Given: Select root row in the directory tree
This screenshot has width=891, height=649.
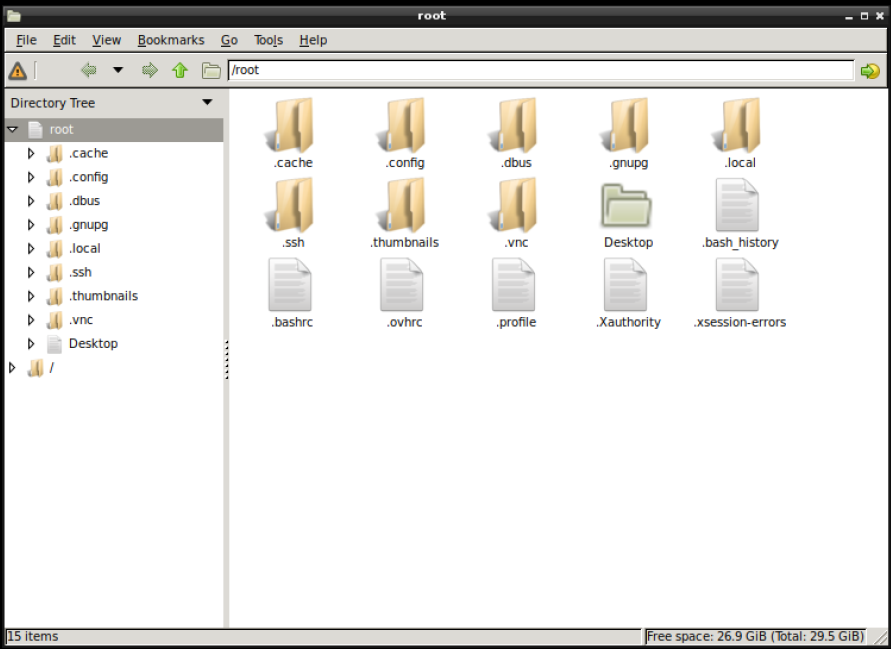Looking at the screenshot, I should click(114, 130).
